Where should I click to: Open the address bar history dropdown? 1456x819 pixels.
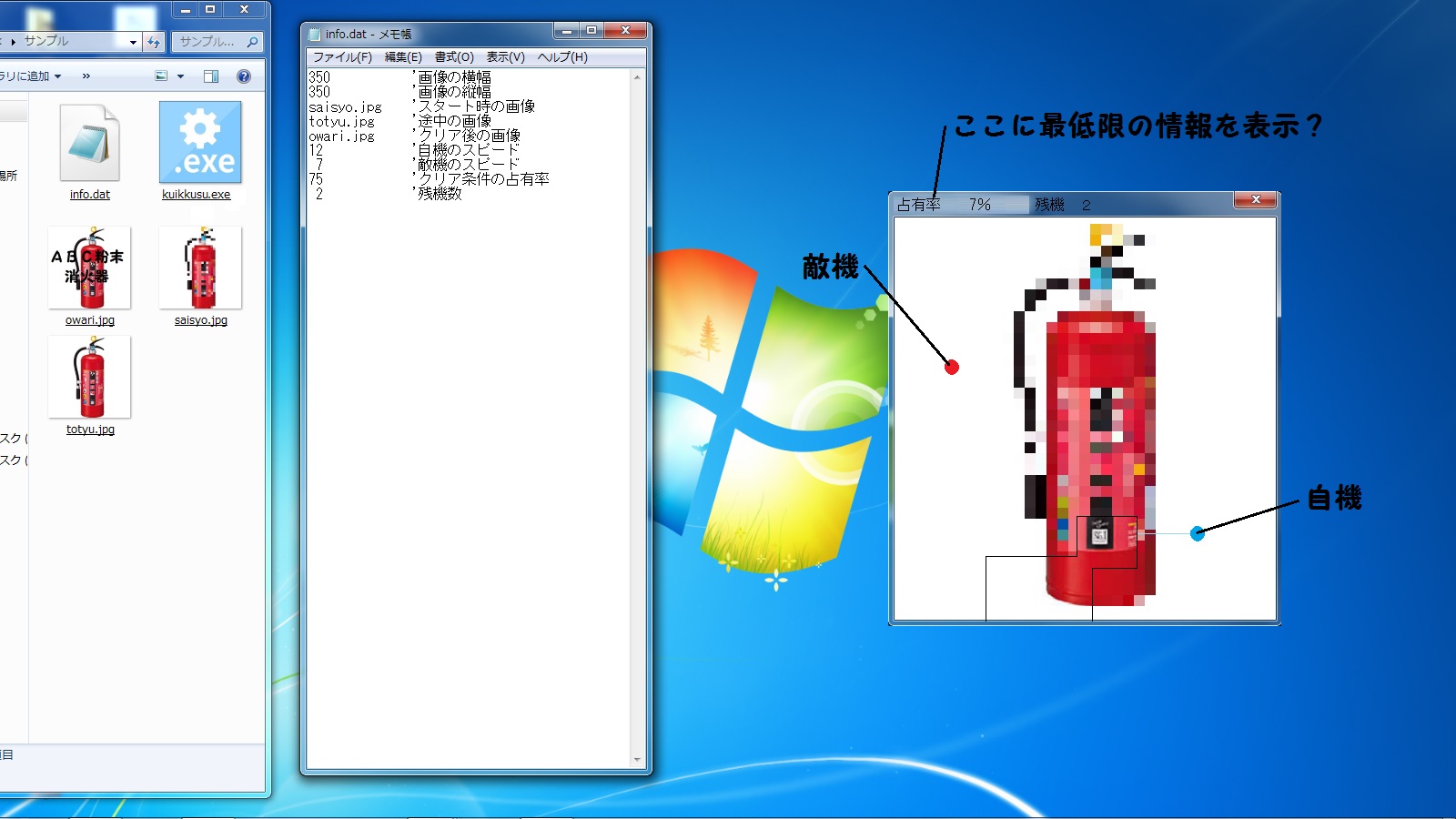[x=133, y=42]
